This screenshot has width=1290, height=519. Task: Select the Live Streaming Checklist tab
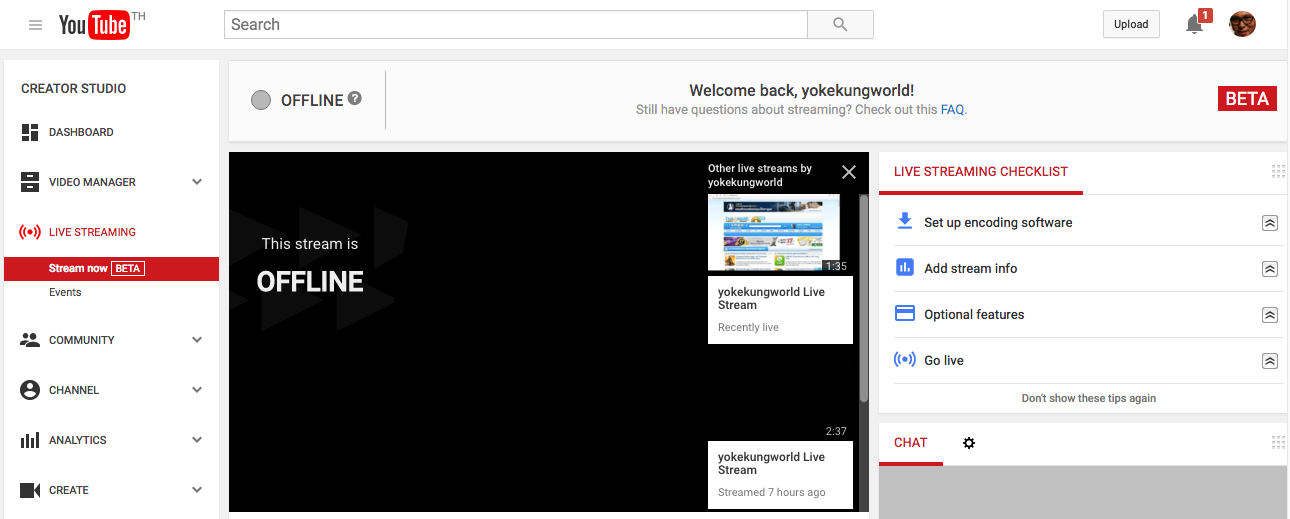[x=981, y=172]
